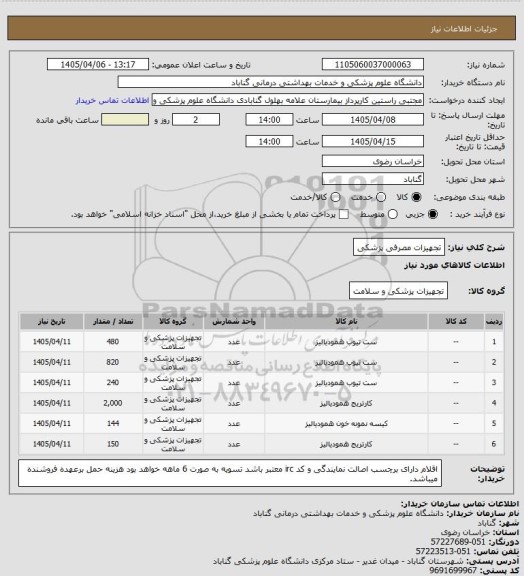This screenshot has height=576, width=524.
Task: Click the جزئیات اطلاعات نیاز header bar
Action: [x=262, y=28]
